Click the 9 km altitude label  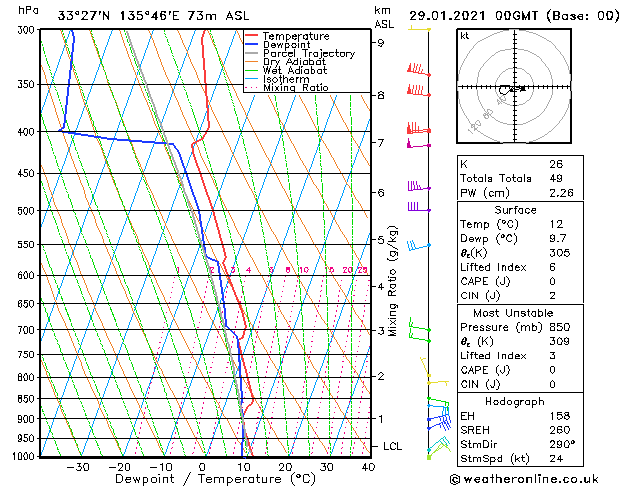tap(381, 43)
